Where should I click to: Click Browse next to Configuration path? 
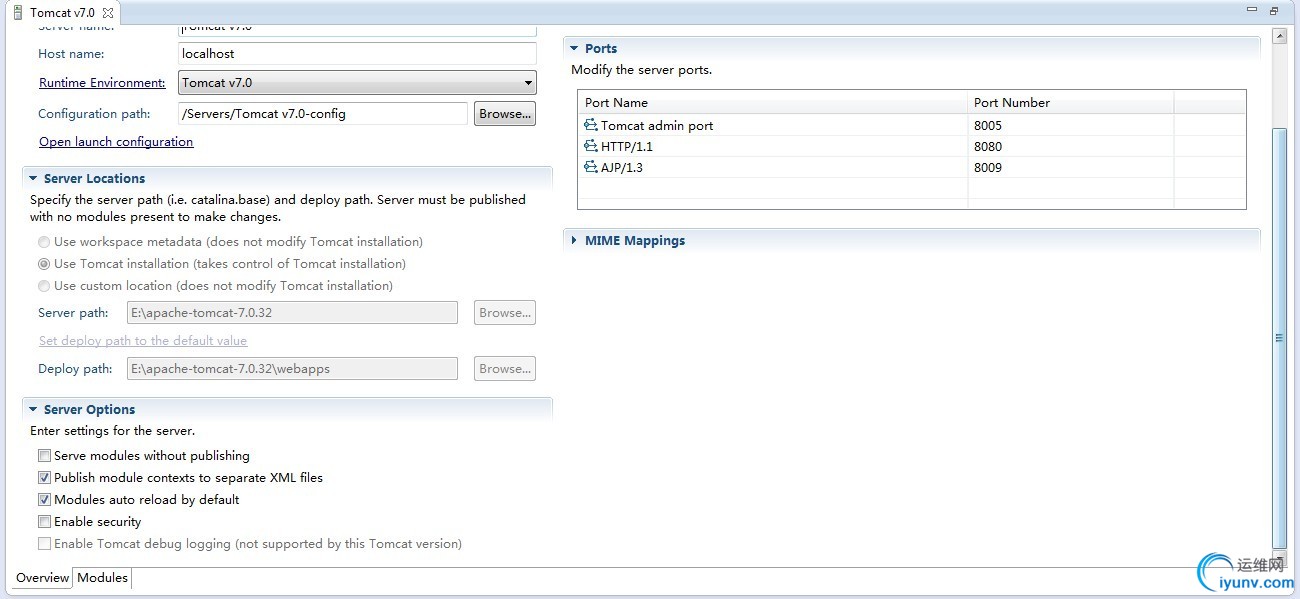click(505, 114)
